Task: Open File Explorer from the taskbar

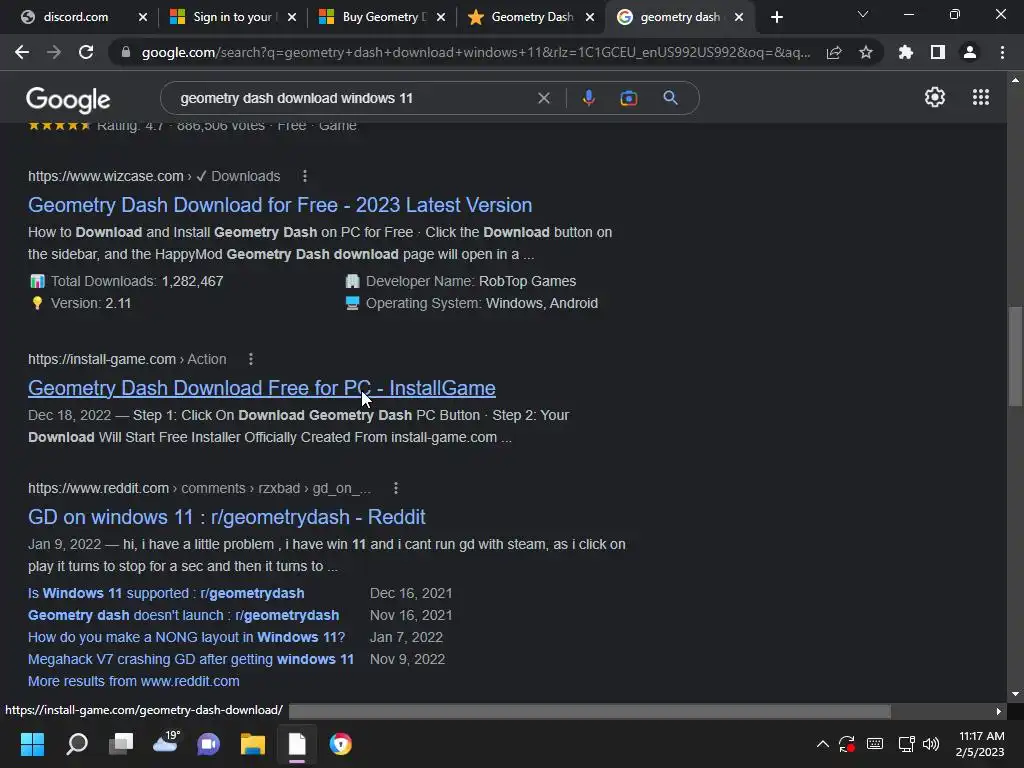Action: pyautogui.click(x=253, y=744)
